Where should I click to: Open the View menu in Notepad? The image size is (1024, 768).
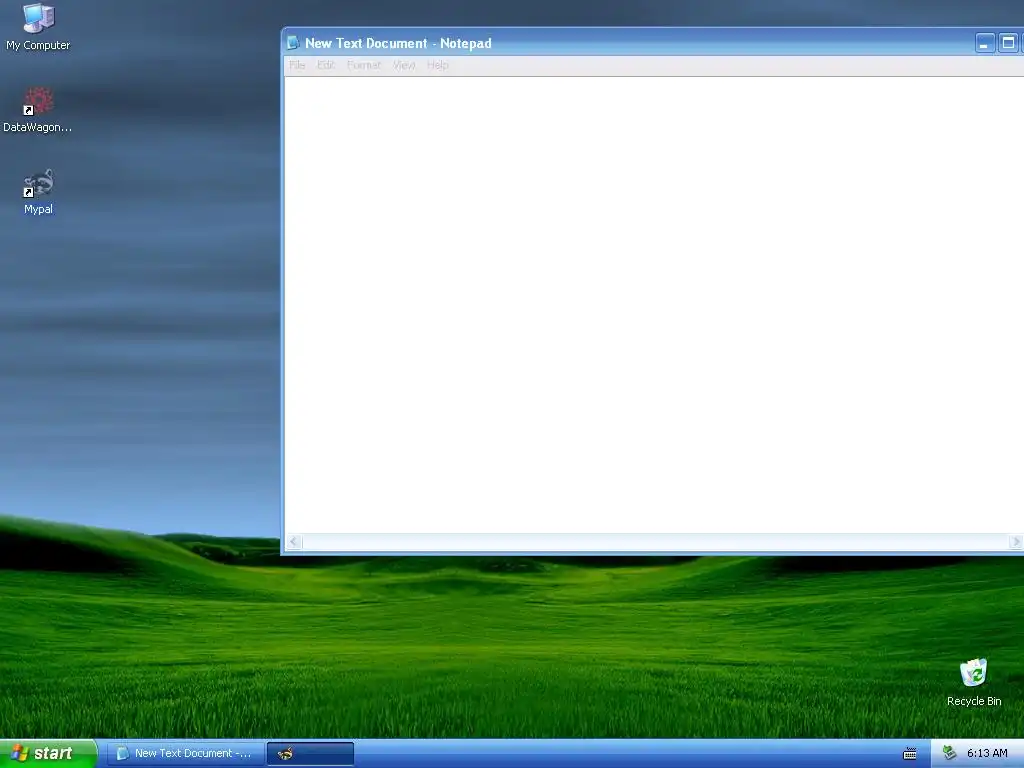click(x=404, y=65)
